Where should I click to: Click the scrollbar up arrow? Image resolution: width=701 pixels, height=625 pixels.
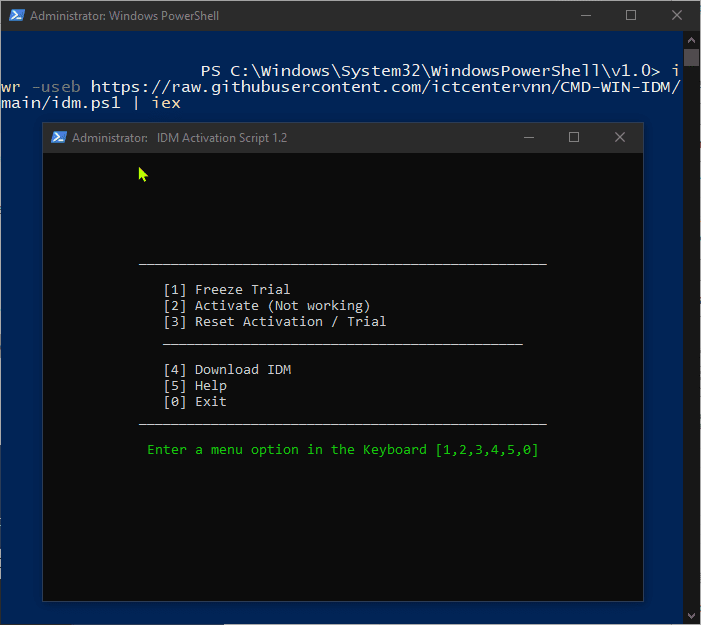click(x=691, y=40)
